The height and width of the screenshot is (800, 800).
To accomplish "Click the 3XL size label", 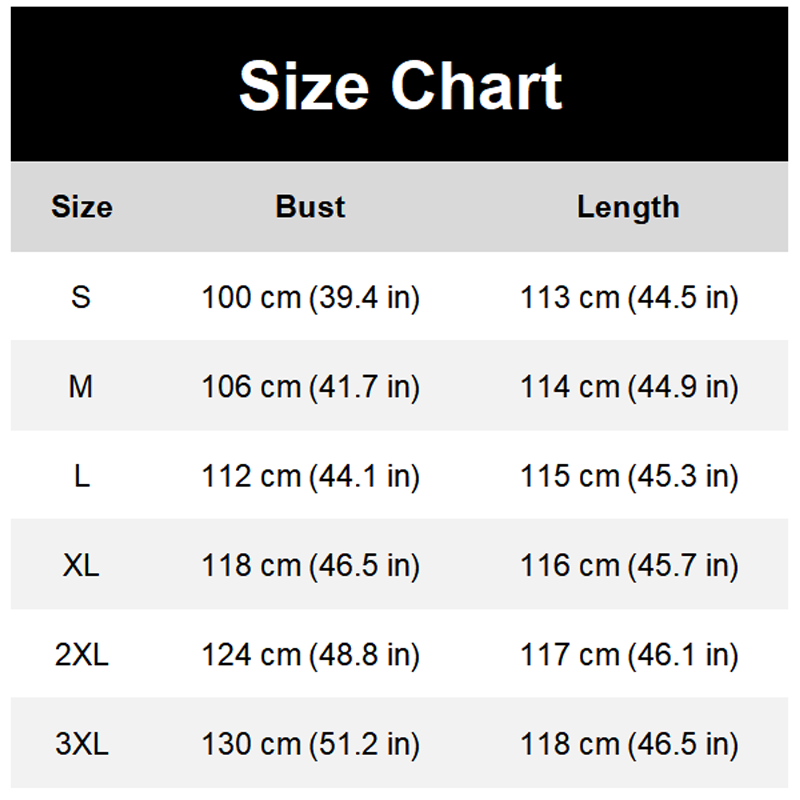I will point(82,744).
